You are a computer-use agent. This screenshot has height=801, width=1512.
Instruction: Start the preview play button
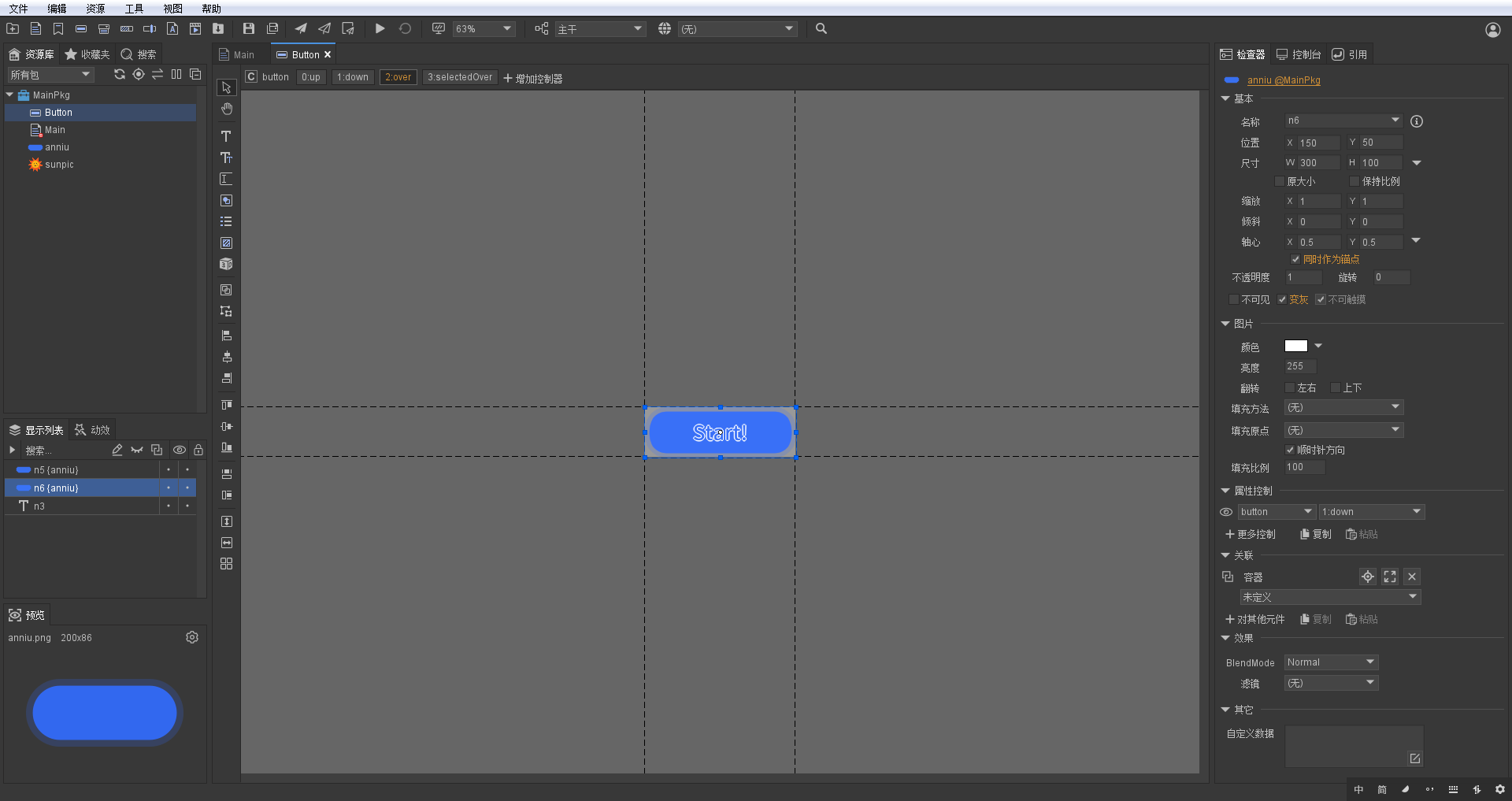(380, 28)
